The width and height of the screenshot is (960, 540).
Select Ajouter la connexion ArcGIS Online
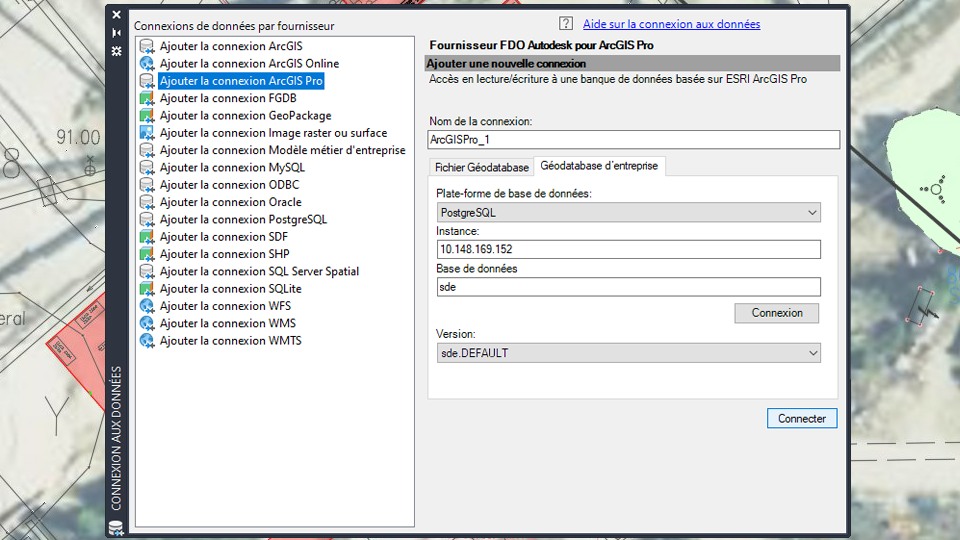coord(249,63)
